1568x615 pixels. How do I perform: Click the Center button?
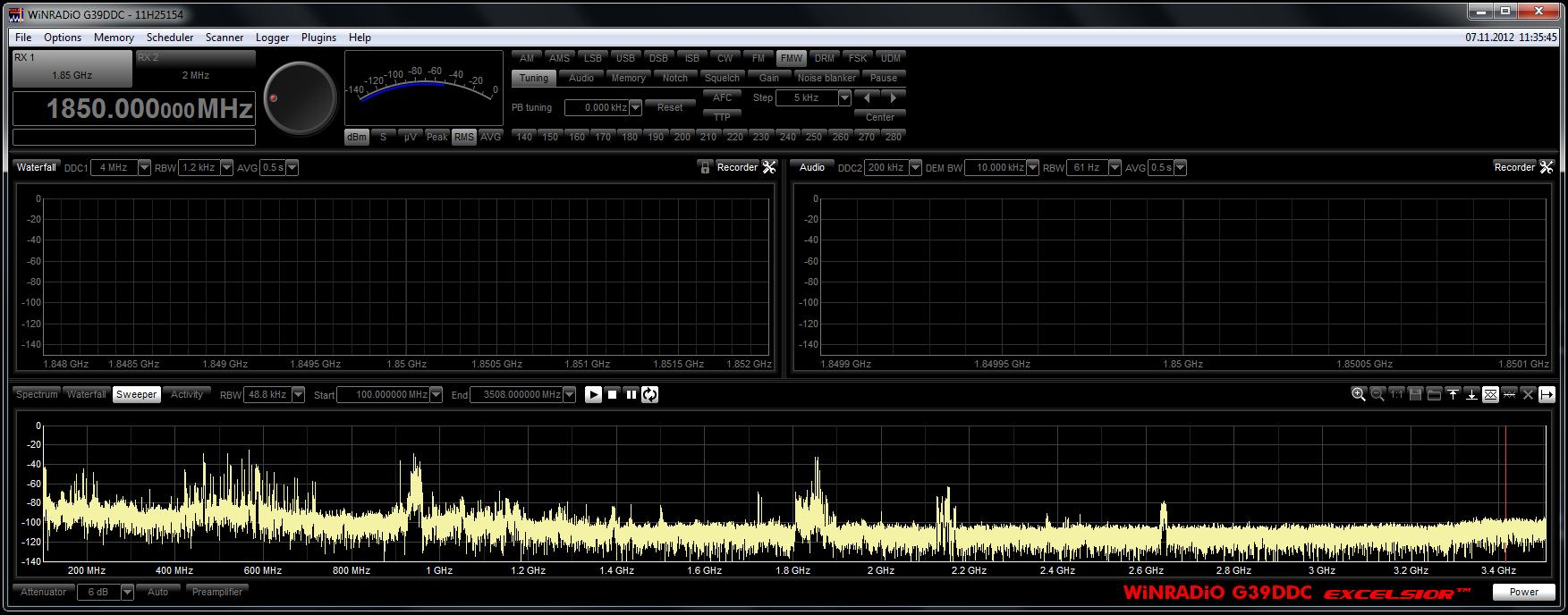(880, 117)
